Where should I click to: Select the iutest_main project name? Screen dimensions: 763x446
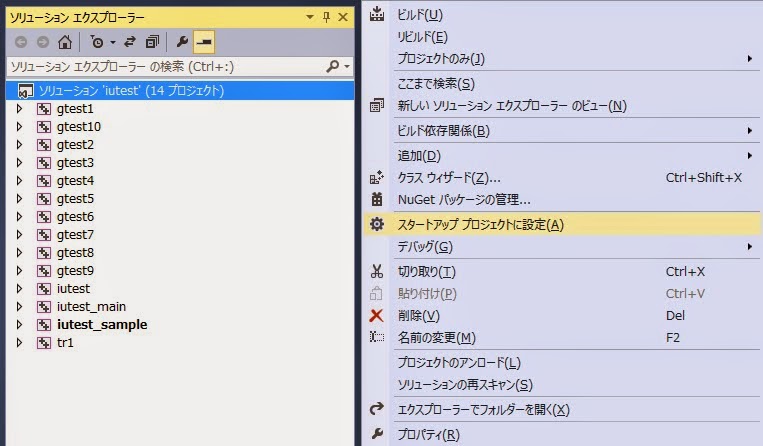pos(91,307)
